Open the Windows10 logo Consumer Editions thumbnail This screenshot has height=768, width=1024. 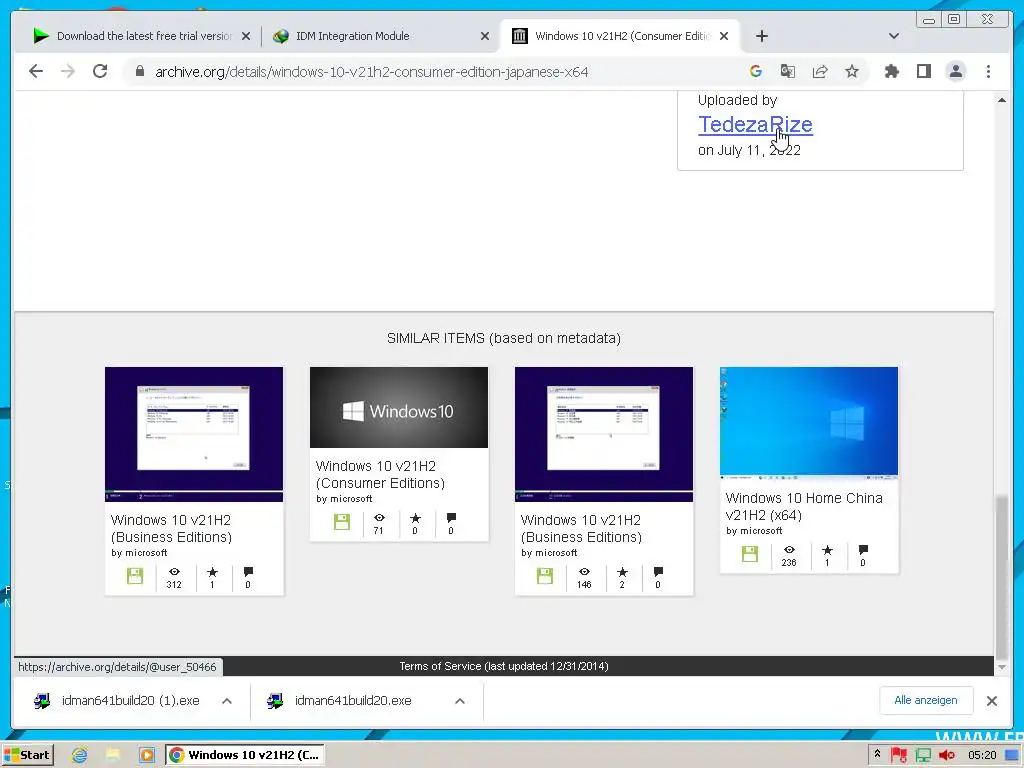pyautogui.click(x=398, y=408)
